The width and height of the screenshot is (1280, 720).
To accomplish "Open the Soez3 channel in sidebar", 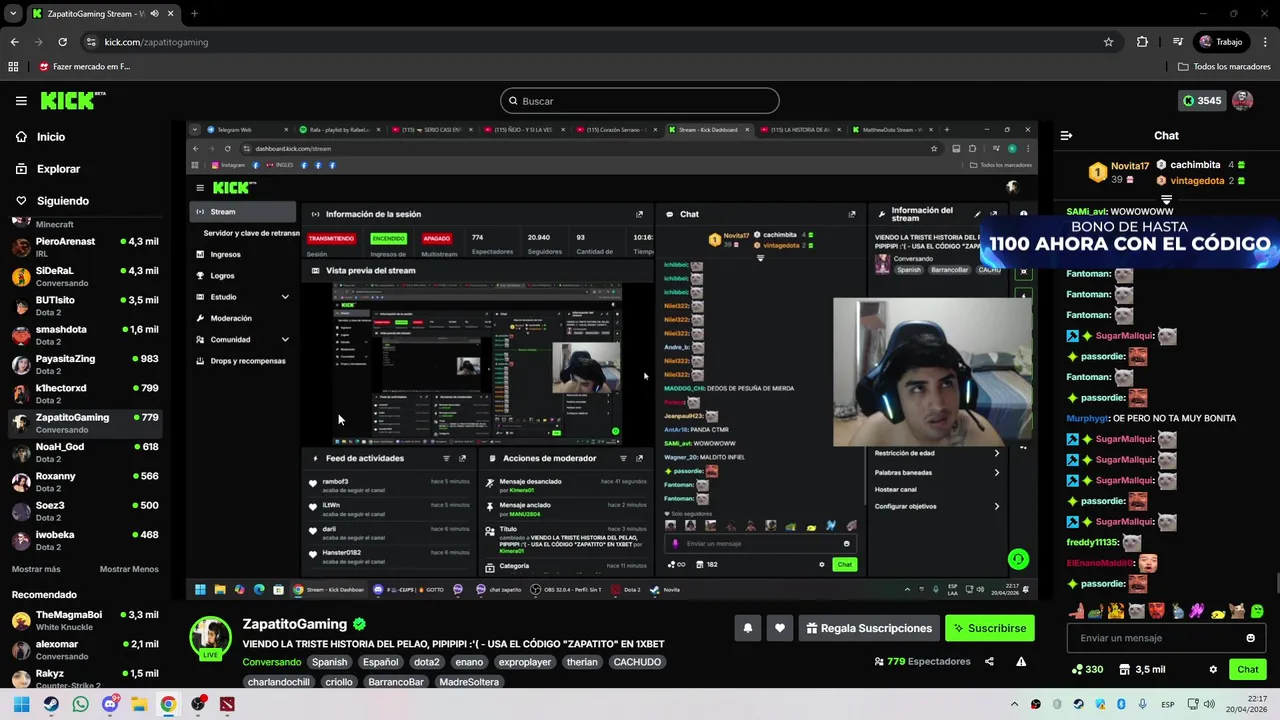I will point(86,510).
